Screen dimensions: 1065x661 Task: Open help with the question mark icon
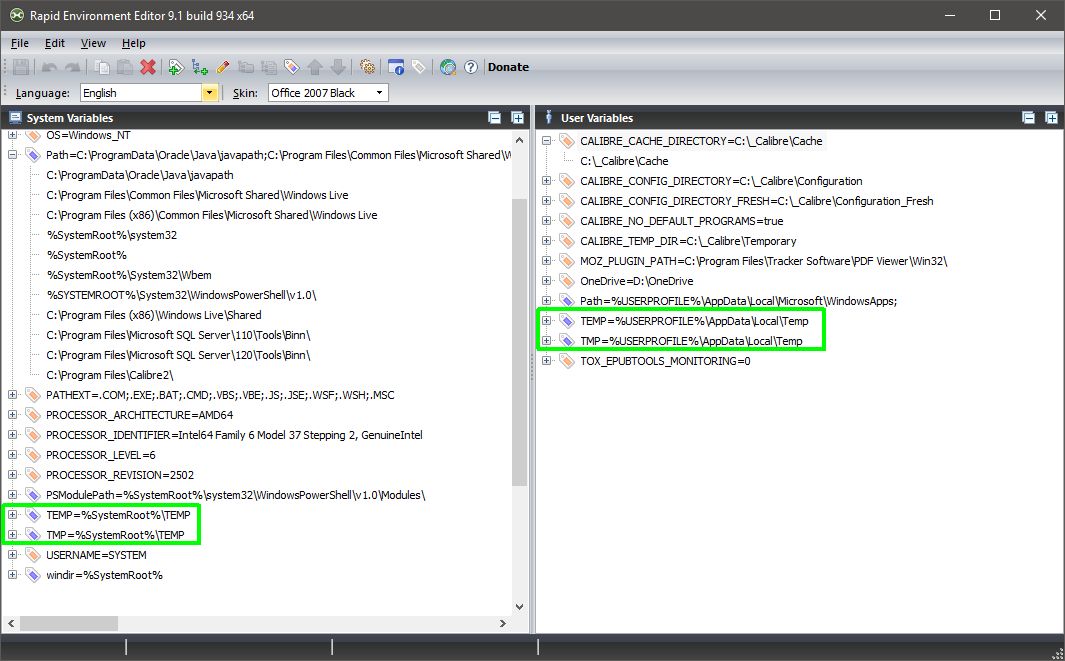tap(471, 67)
